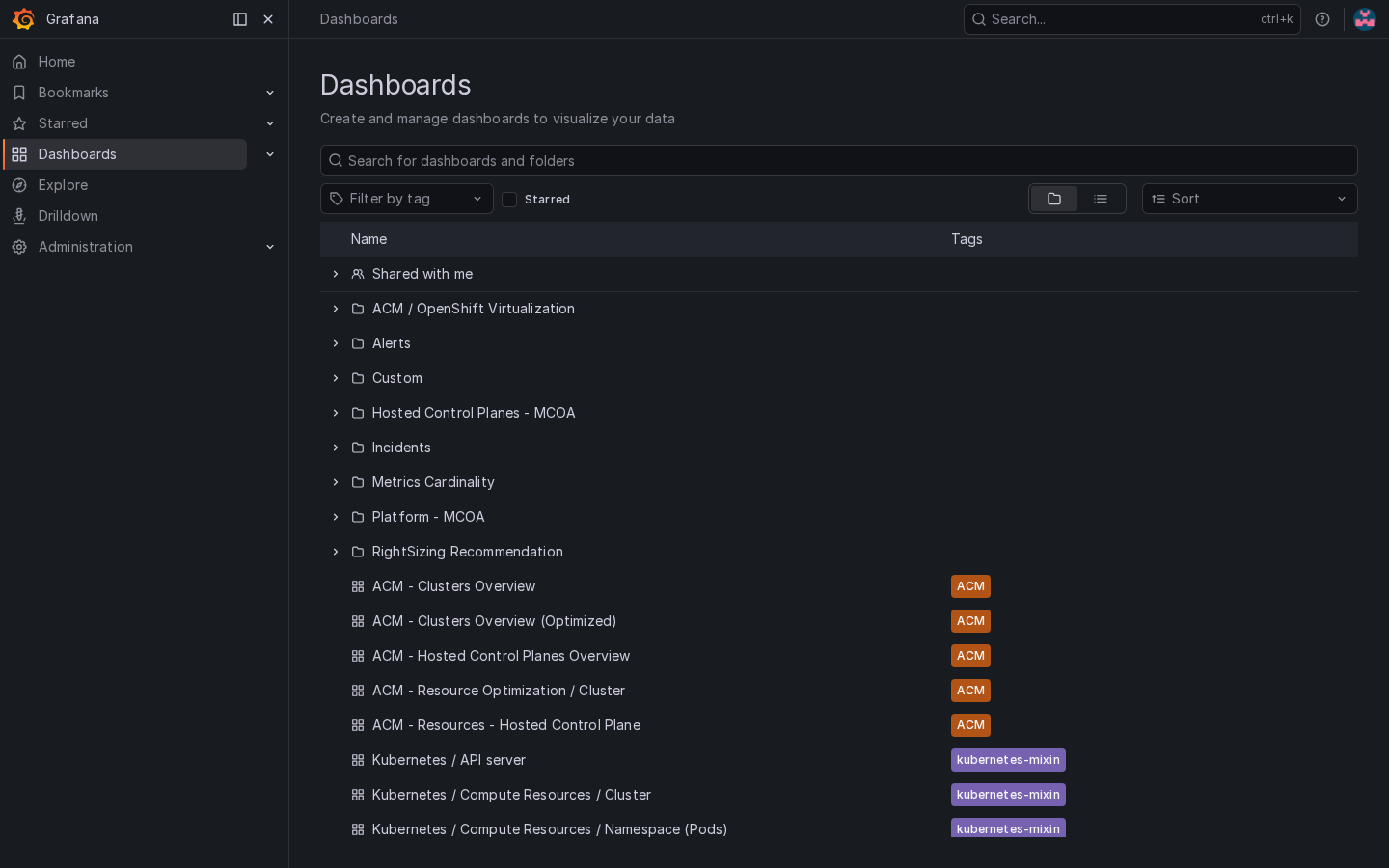
Task: Expand the Incidents folder chevron
Action: [x=336, y=448]
